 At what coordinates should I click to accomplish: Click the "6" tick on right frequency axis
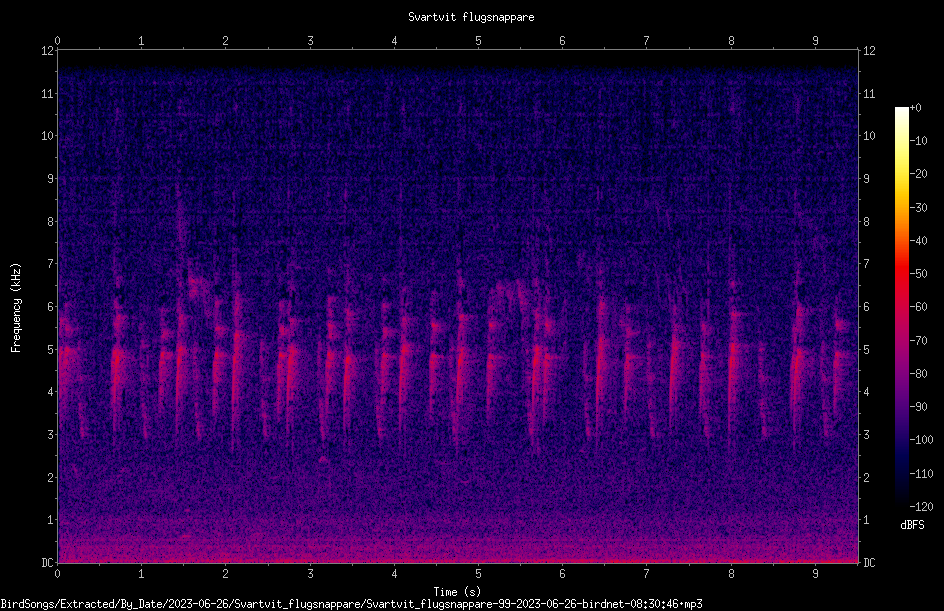tap(867, 306)
